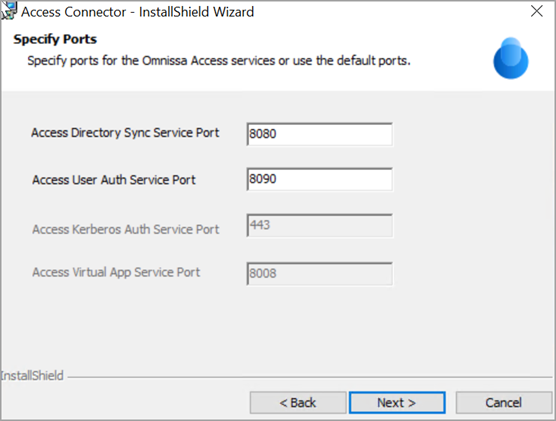
Task: Cancel the InstallShield wizard
Action: click(x=504, y=403)
